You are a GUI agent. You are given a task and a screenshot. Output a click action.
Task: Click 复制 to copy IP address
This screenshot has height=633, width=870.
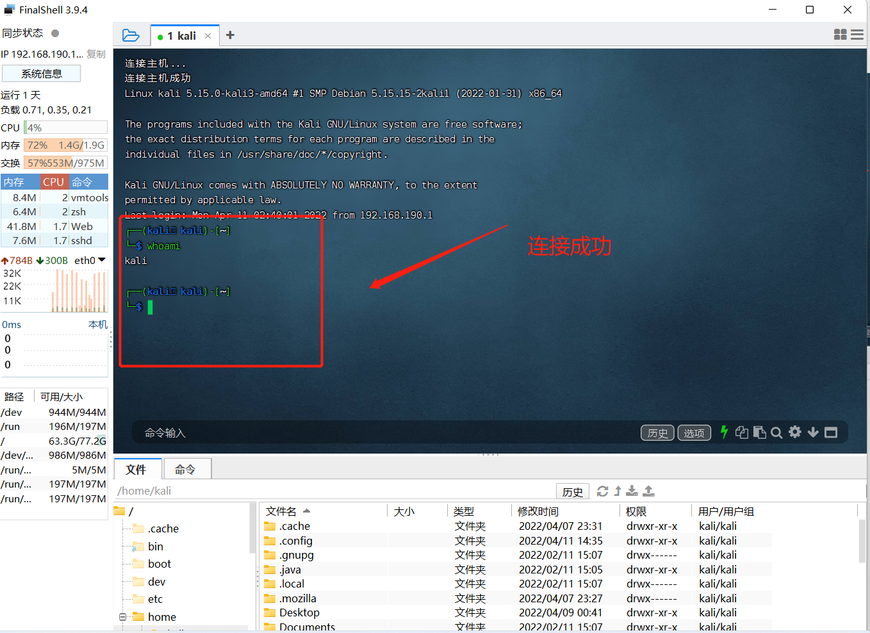click(x=96, y=54)
